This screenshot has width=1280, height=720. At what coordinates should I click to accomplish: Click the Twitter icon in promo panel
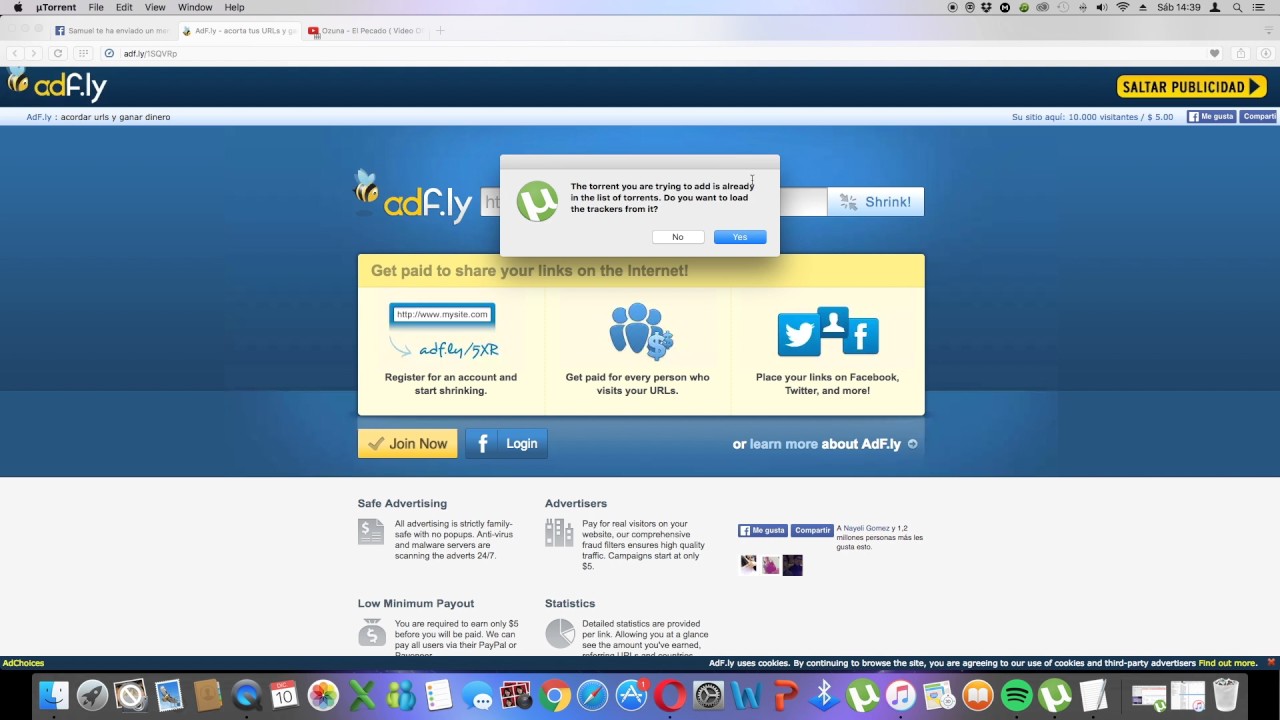799,336
